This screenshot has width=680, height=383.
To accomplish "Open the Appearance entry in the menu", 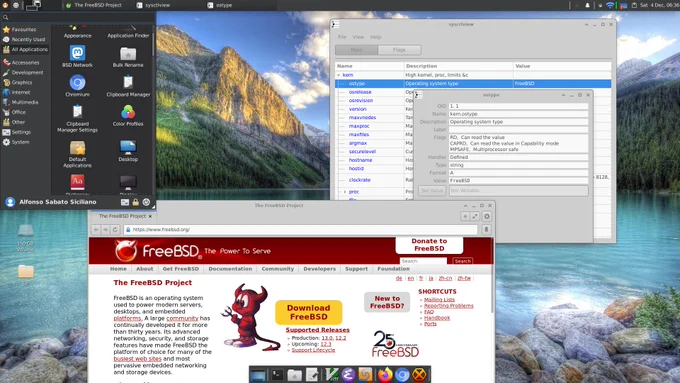I will [x=77, y=33].
